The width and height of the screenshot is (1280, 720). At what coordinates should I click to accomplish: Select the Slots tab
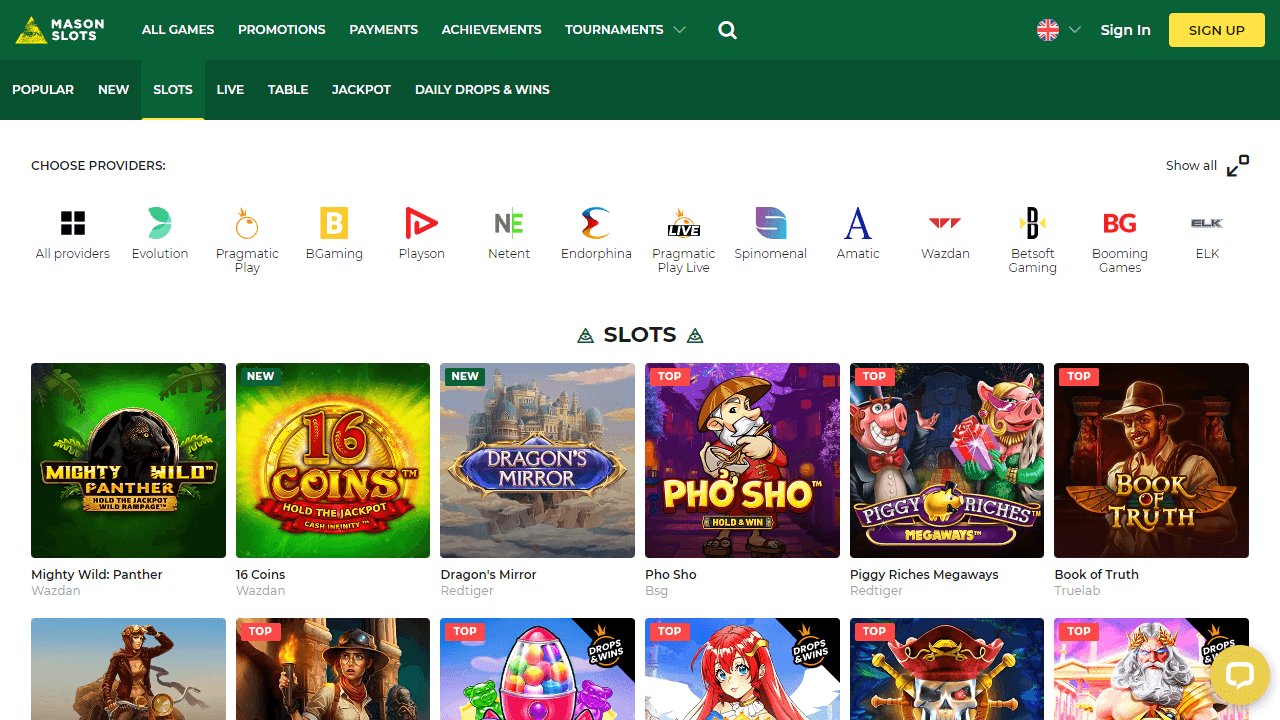173,90
